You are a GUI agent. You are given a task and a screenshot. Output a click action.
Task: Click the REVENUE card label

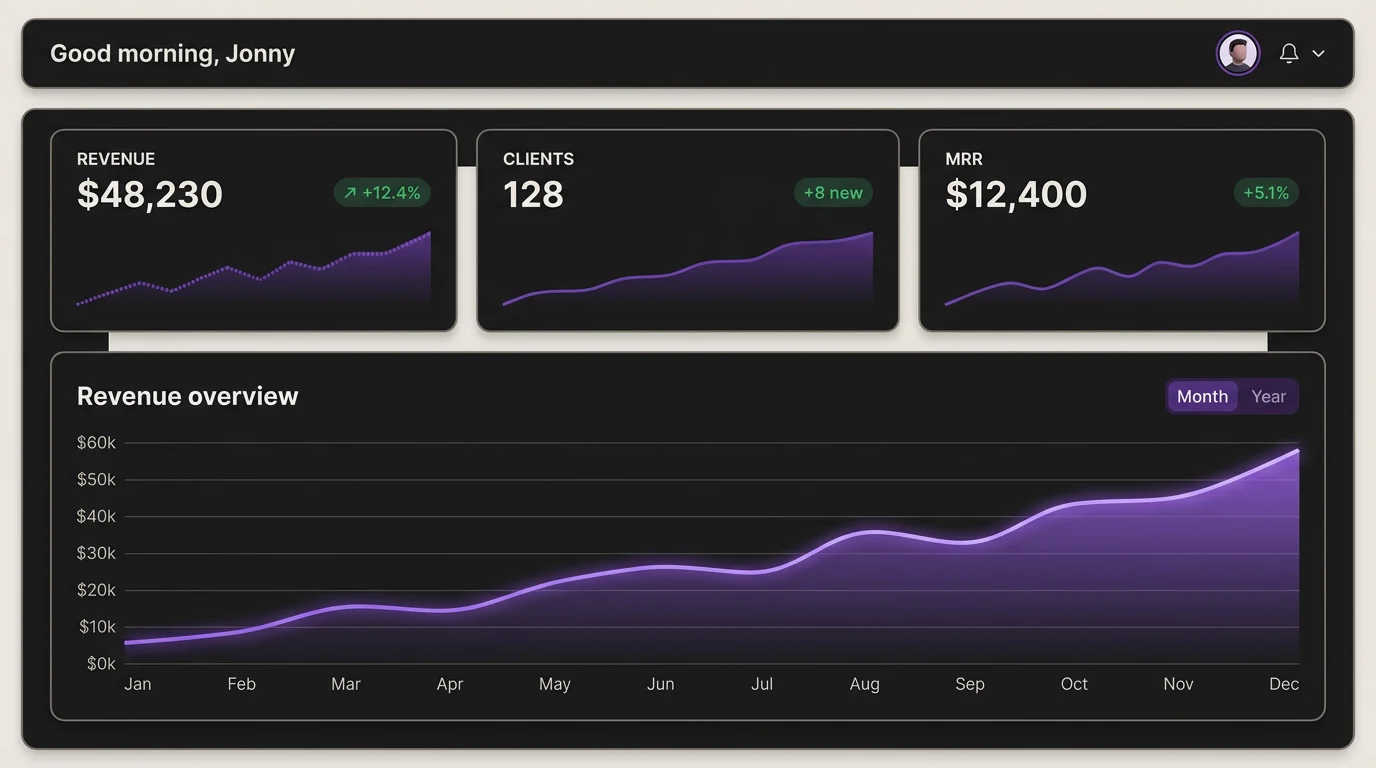click(116, 159)
